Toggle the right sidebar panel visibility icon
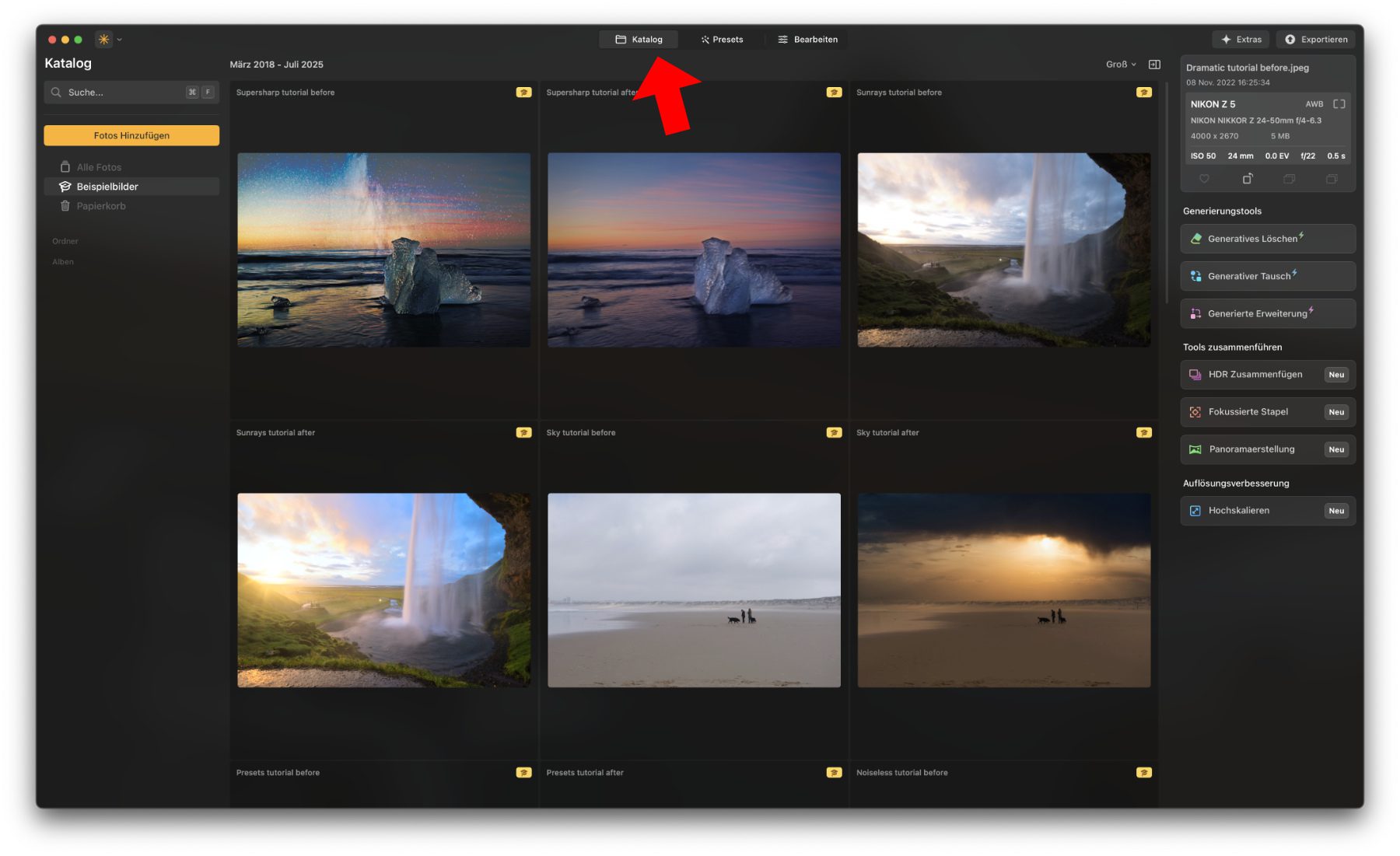Viewport: 1400px width, 856px height. (1154, 65)
